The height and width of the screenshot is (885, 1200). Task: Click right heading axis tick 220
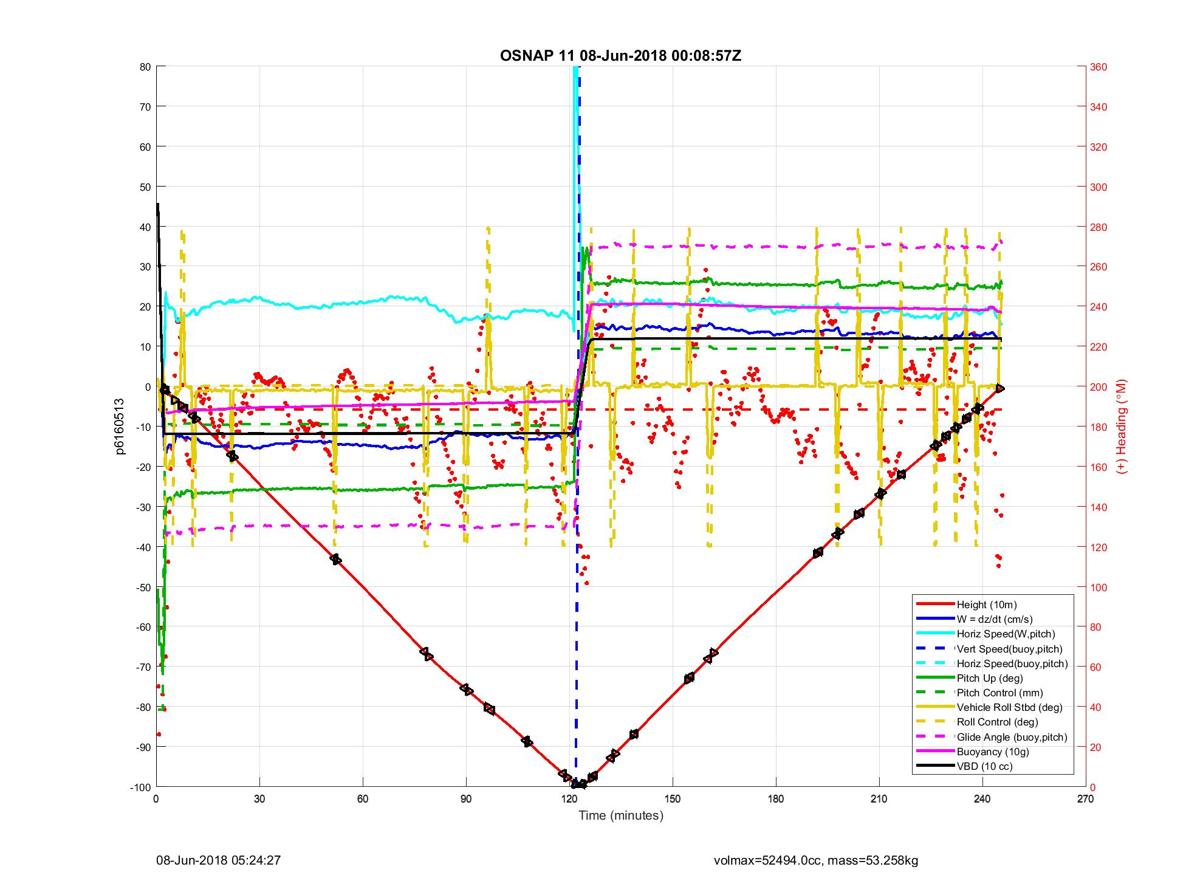1099,347
